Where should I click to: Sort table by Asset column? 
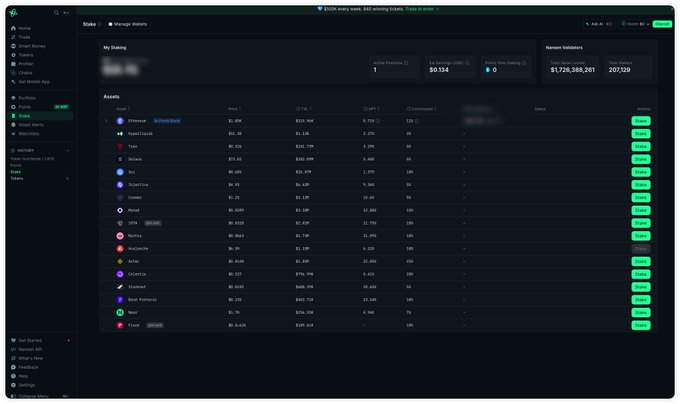(123, 109)
